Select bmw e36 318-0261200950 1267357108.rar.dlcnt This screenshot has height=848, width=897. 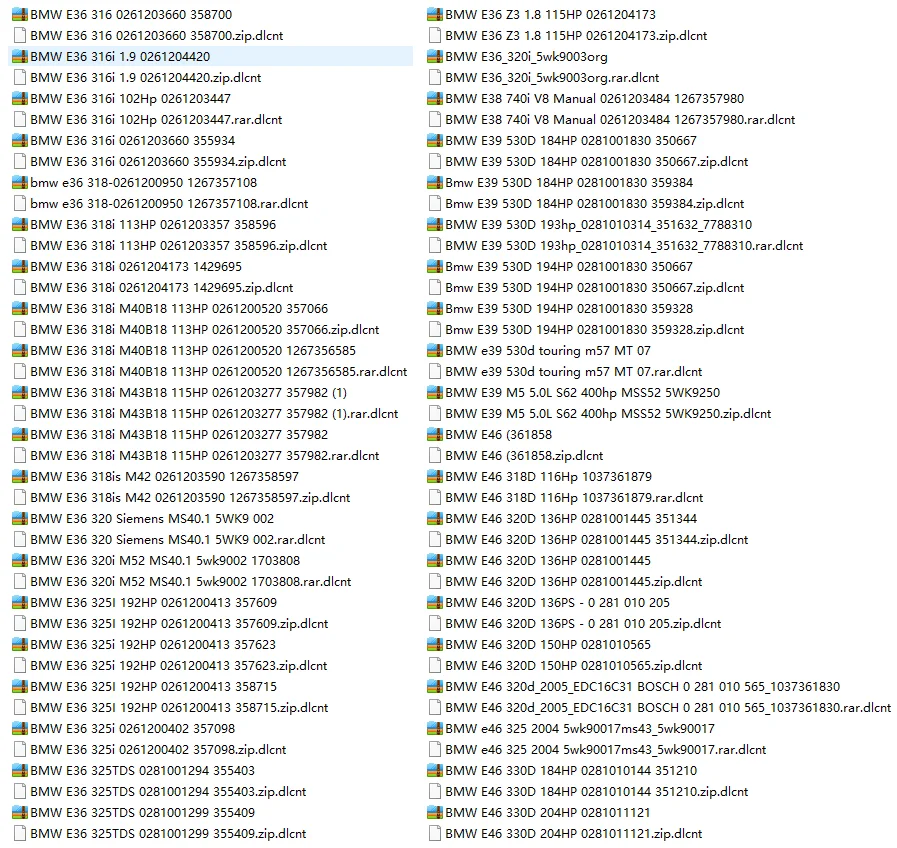(x=160, y=204)
